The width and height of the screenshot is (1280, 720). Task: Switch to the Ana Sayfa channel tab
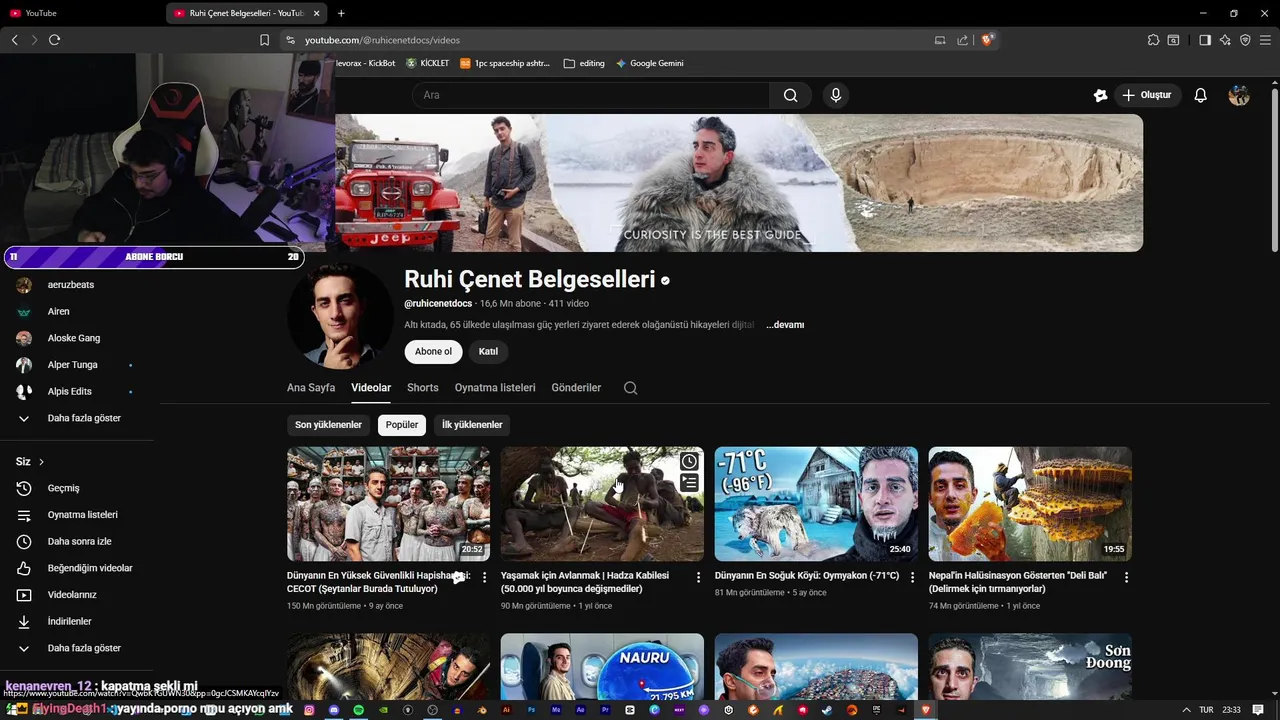click(311, 388)
